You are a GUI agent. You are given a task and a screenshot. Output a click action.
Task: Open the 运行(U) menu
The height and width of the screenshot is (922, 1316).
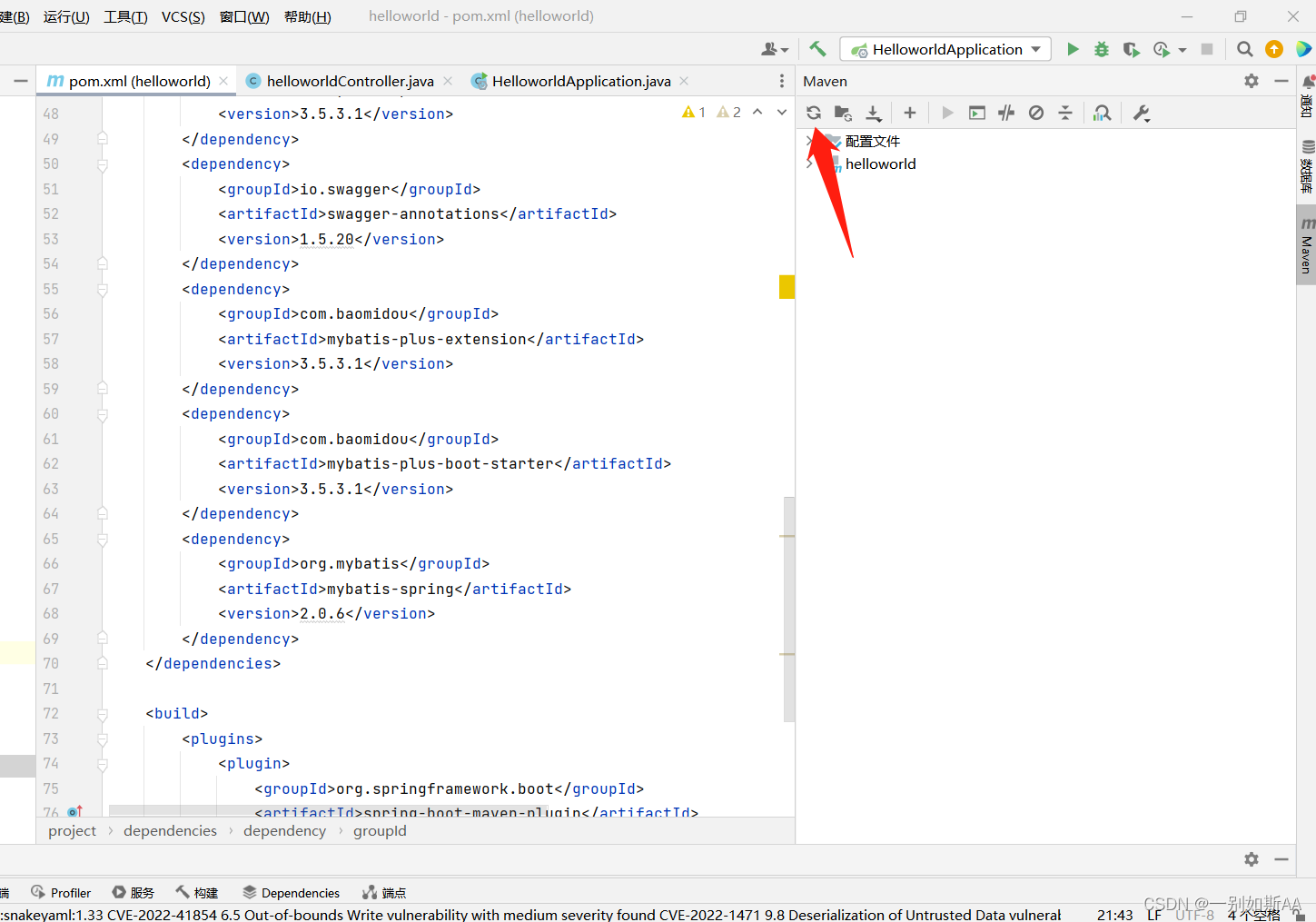tap(66, 16)
